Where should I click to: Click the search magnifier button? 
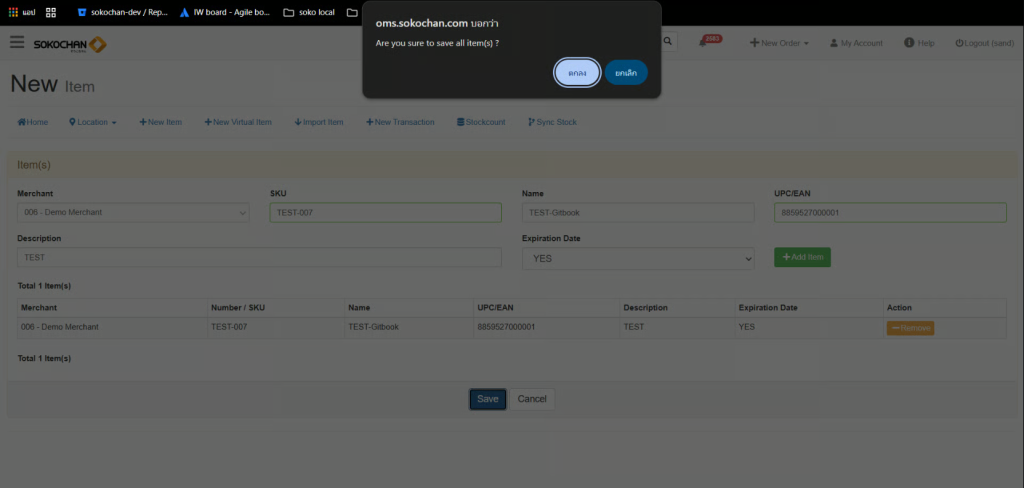pyautogui.click(x=669, y=42)
